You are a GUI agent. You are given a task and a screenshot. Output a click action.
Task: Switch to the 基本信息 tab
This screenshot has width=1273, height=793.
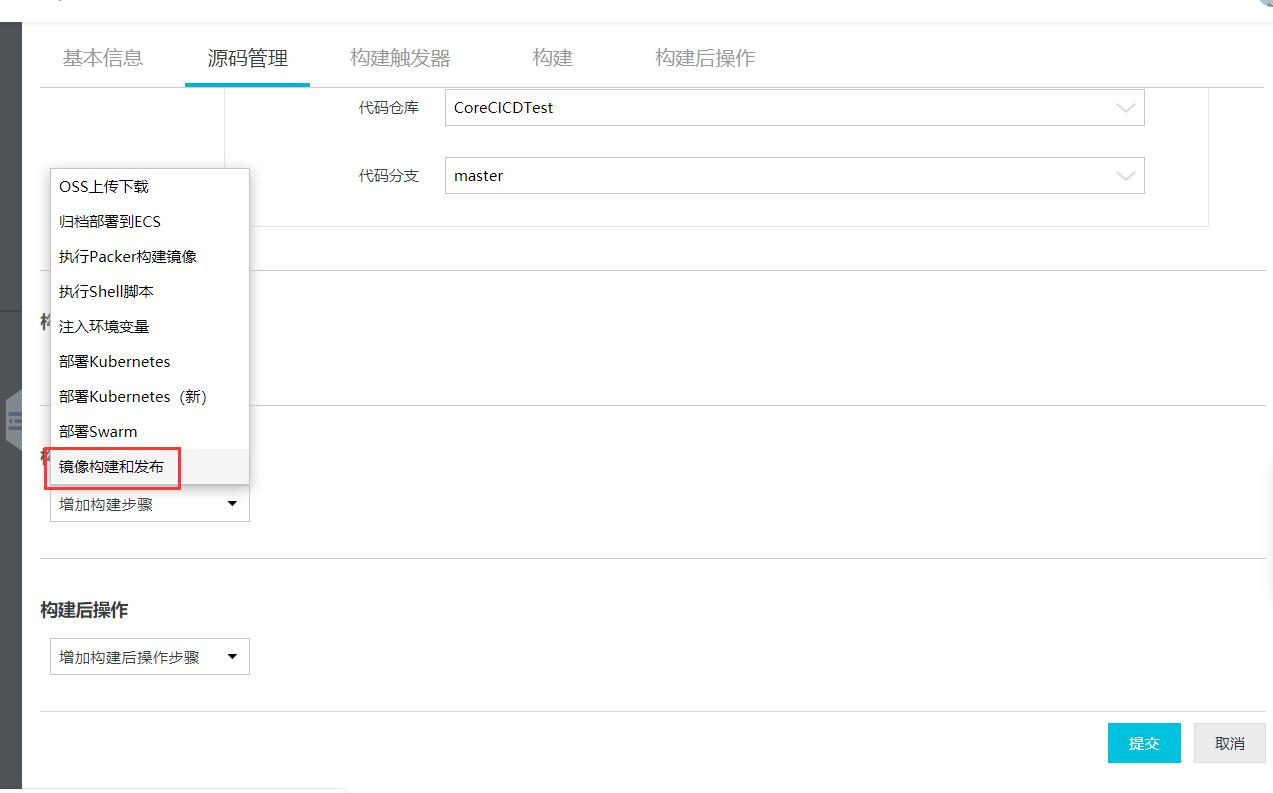point(103,58)
